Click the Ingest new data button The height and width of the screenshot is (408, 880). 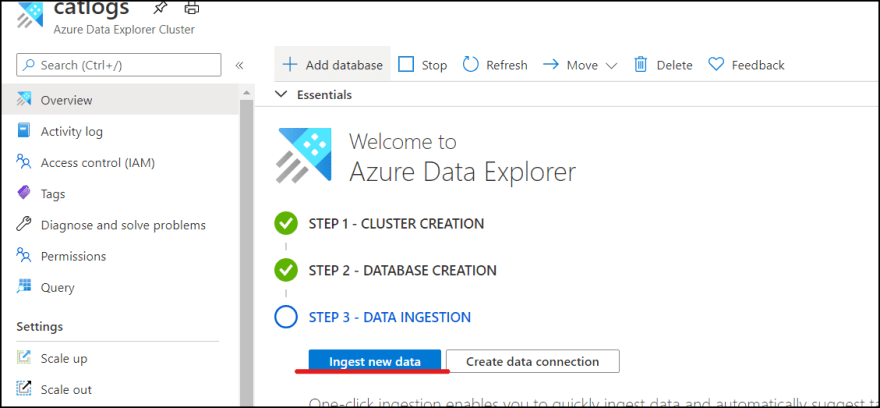(x=375, y=361)
